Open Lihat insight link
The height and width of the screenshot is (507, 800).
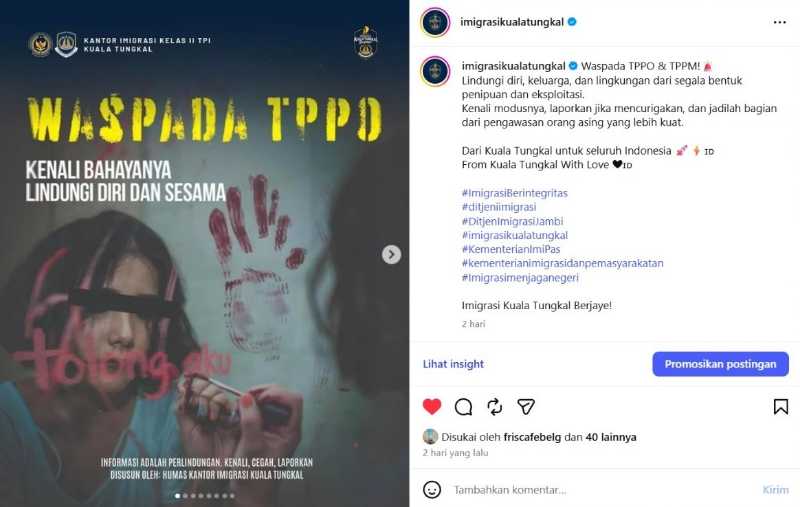point(453,364)
